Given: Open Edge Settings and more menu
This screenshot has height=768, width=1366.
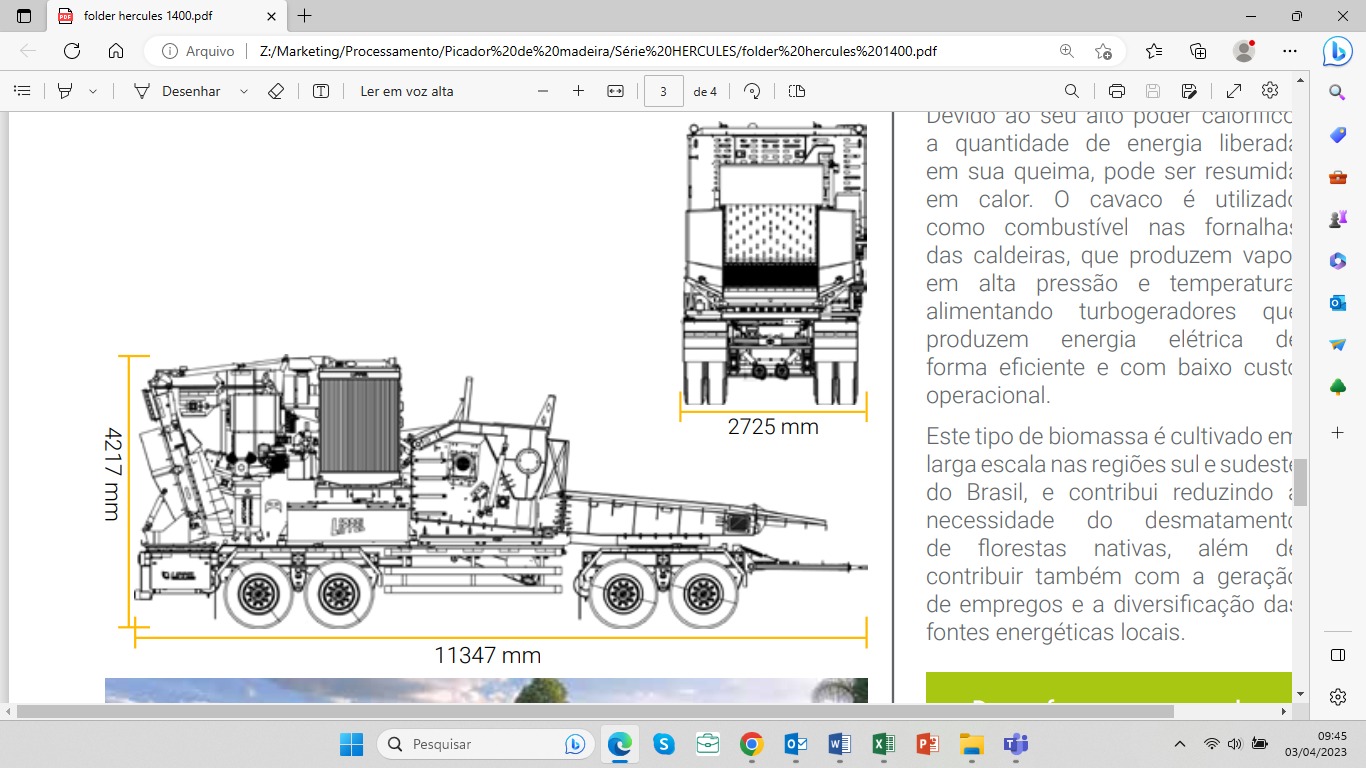Looking at the screenshot, I should [1290, 51].
